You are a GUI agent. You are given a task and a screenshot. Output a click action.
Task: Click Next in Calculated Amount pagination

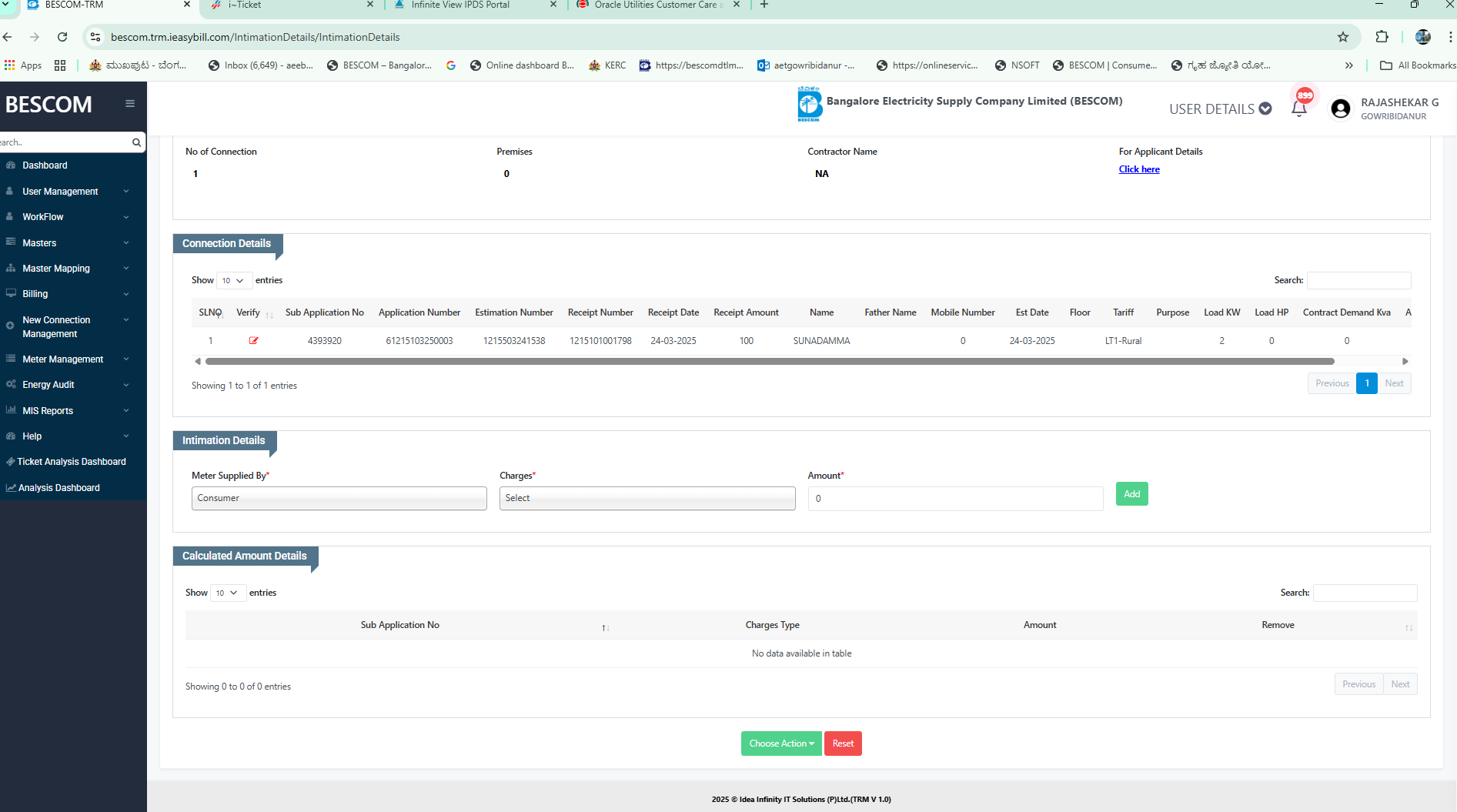(1400, 684)
